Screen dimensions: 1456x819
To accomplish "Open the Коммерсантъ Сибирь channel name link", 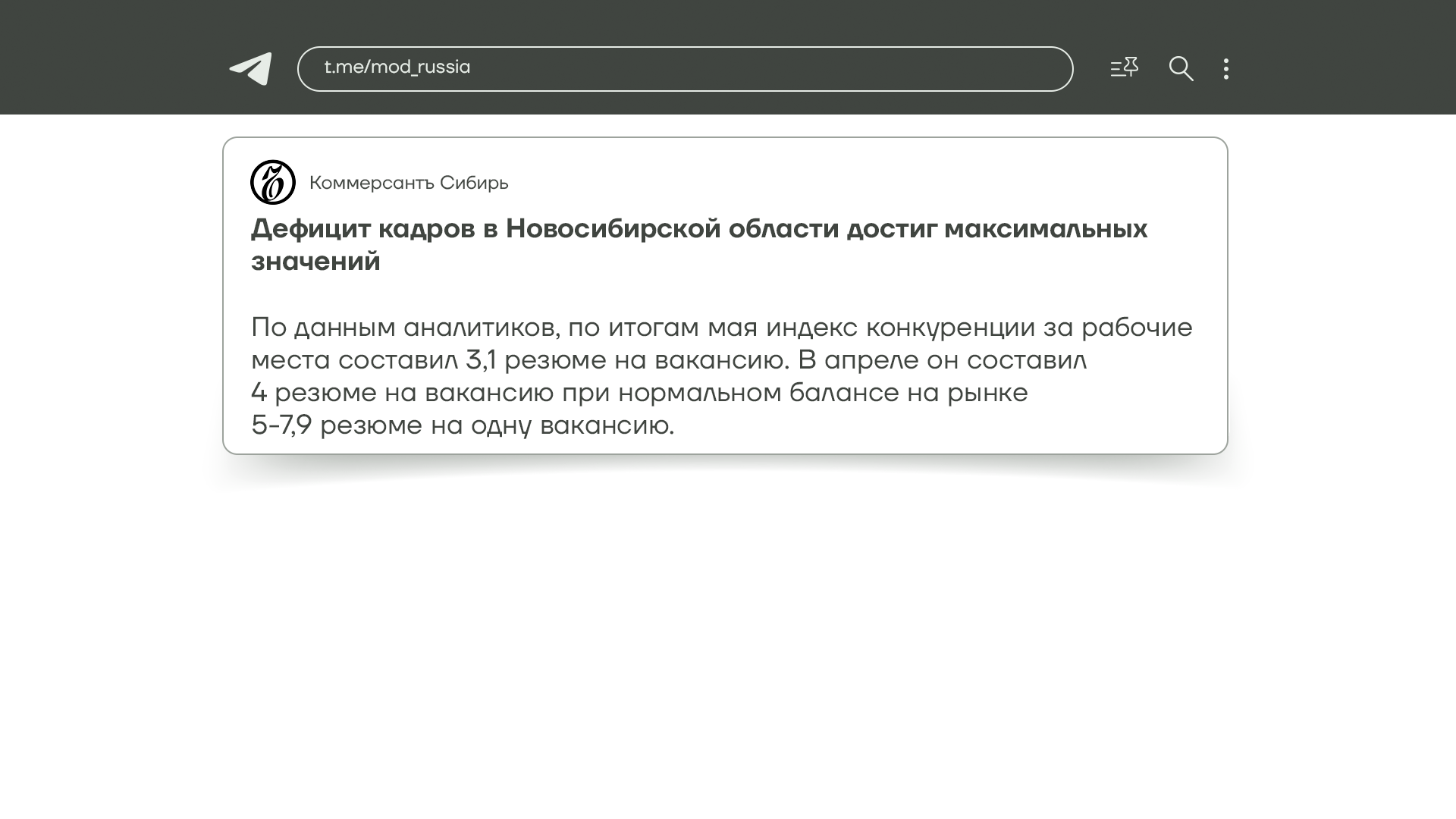I will click(x=409, y=183).
